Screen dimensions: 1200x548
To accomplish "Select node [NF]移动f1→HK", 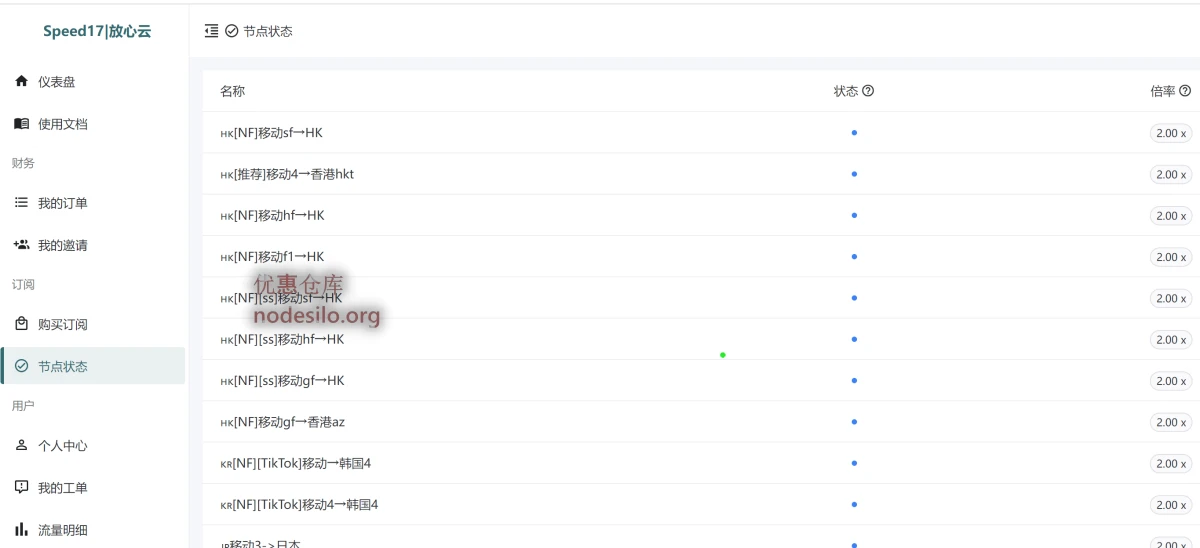I will click(x=272, y=257).
